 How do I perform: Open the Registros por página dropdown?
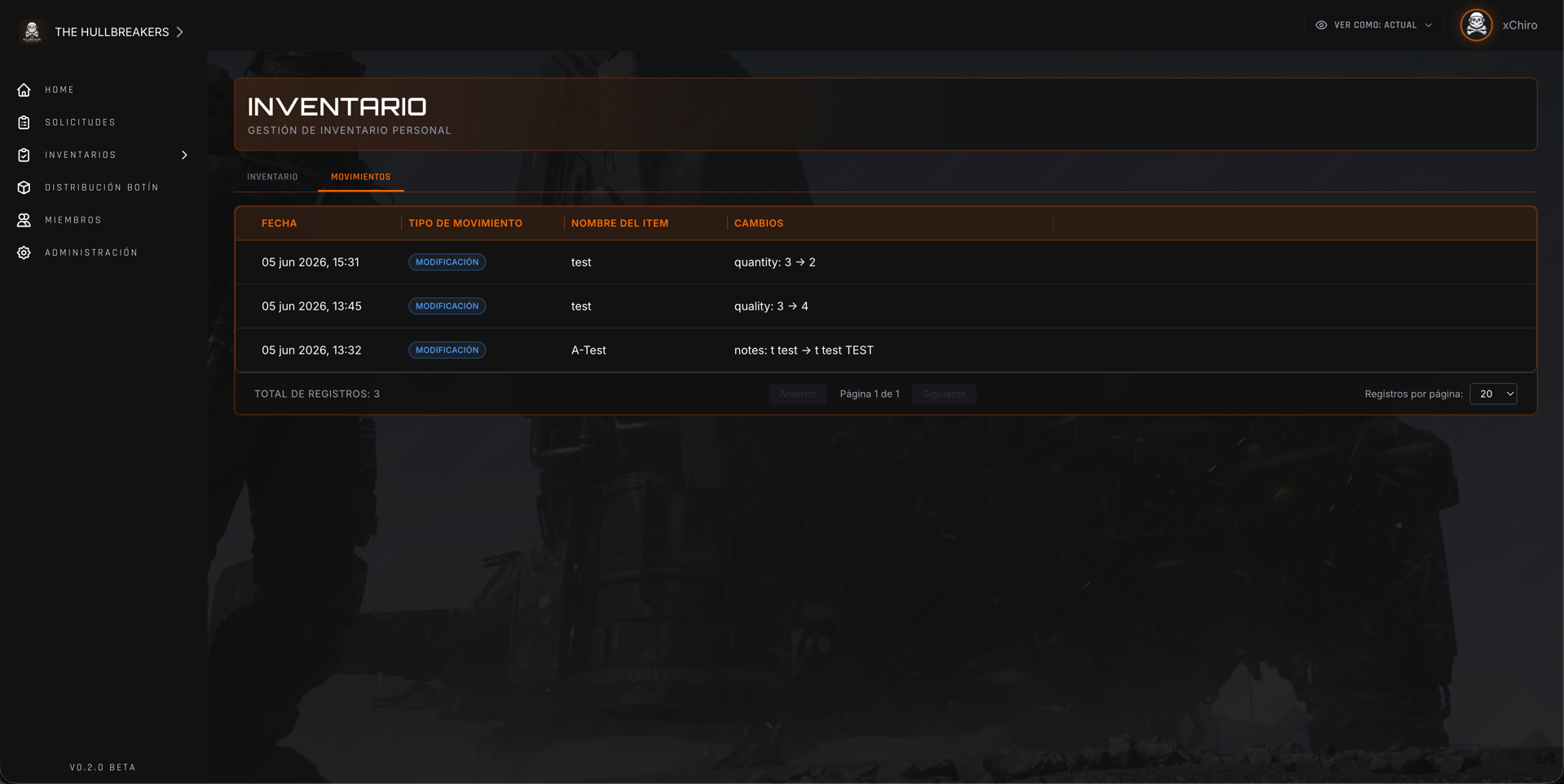(x=1493, y=394)
